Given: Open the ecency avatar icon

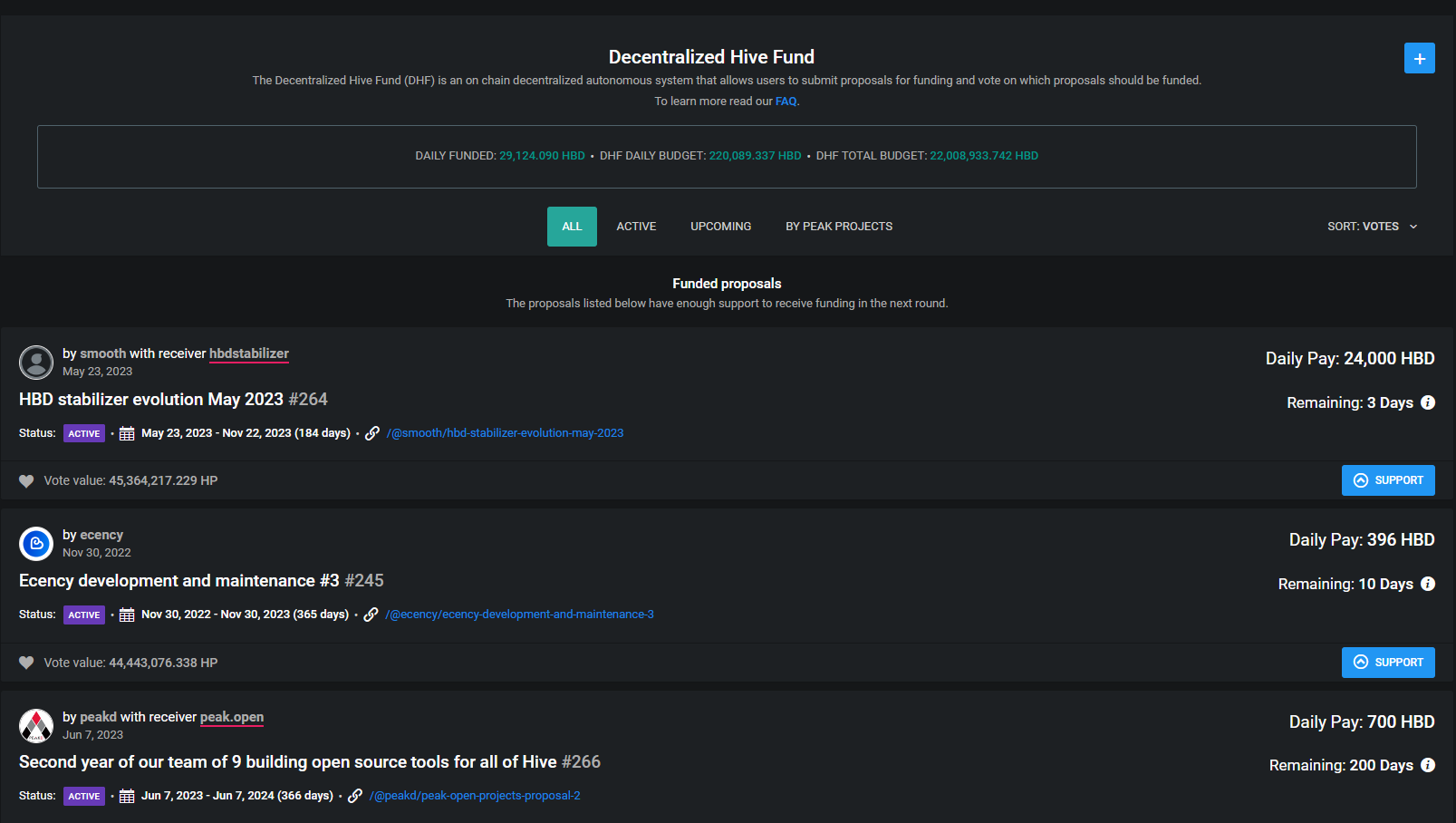Looking at the screenshot, I should pos(36,544).
